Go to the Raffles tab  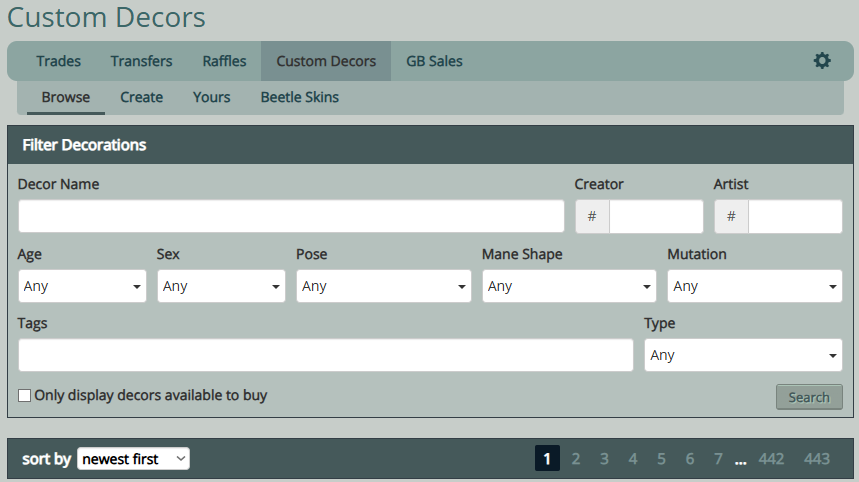(224, 61)
